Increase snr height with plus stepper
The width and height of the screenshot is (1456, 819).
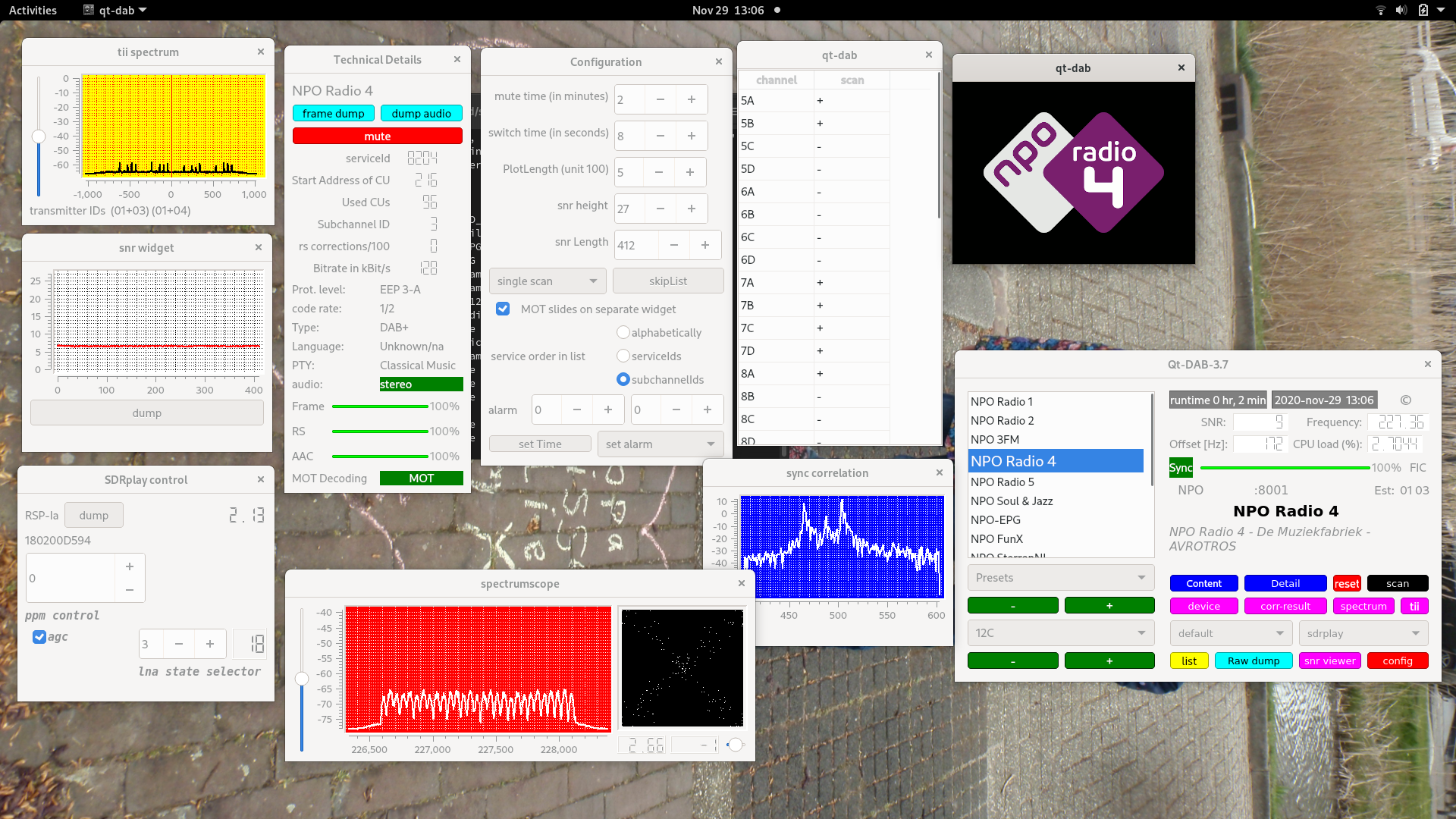[692, 209]
